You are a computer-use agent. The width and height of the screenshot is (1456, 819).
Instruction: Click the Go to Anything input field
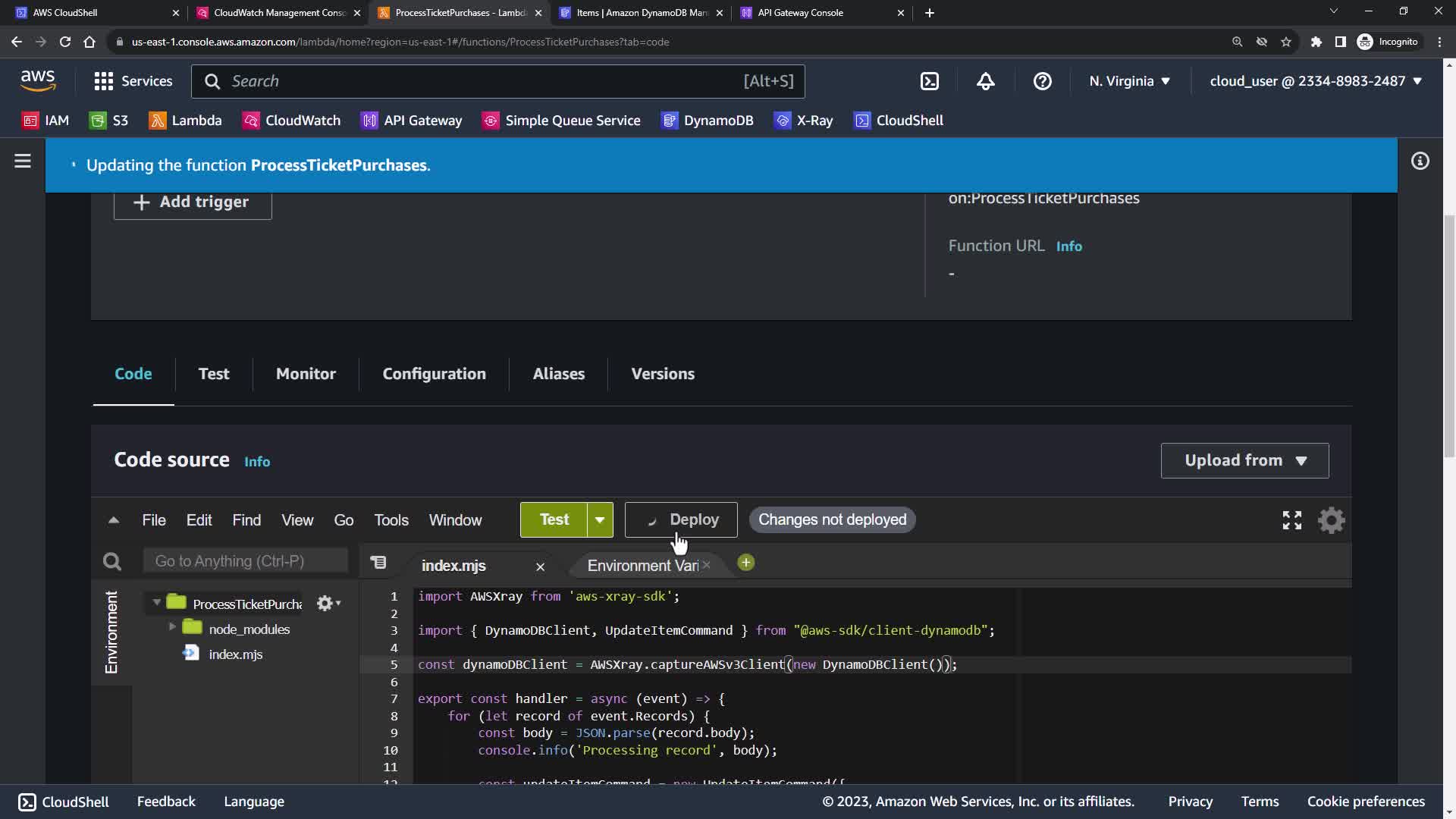(x=245, y=561)
